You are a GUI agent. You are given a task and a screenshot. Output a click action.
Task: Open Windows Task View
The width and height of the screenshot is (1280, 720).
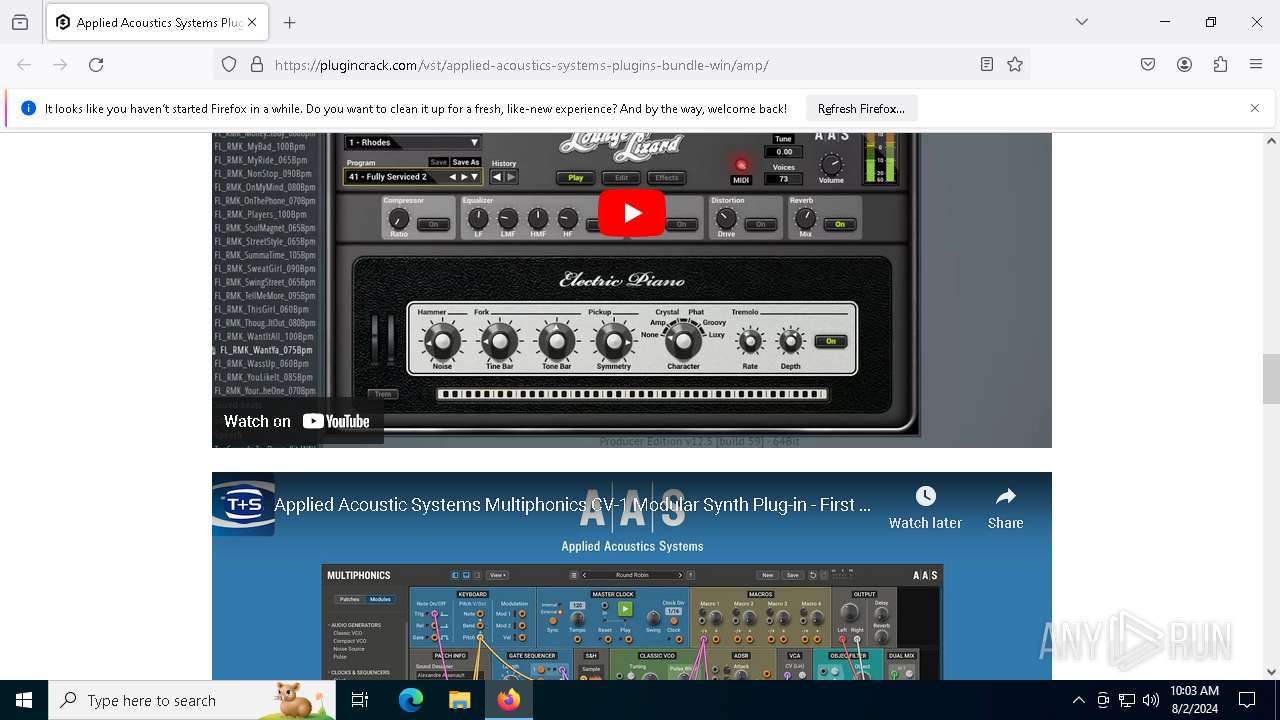pyautogui.click(x=360, y=700)
